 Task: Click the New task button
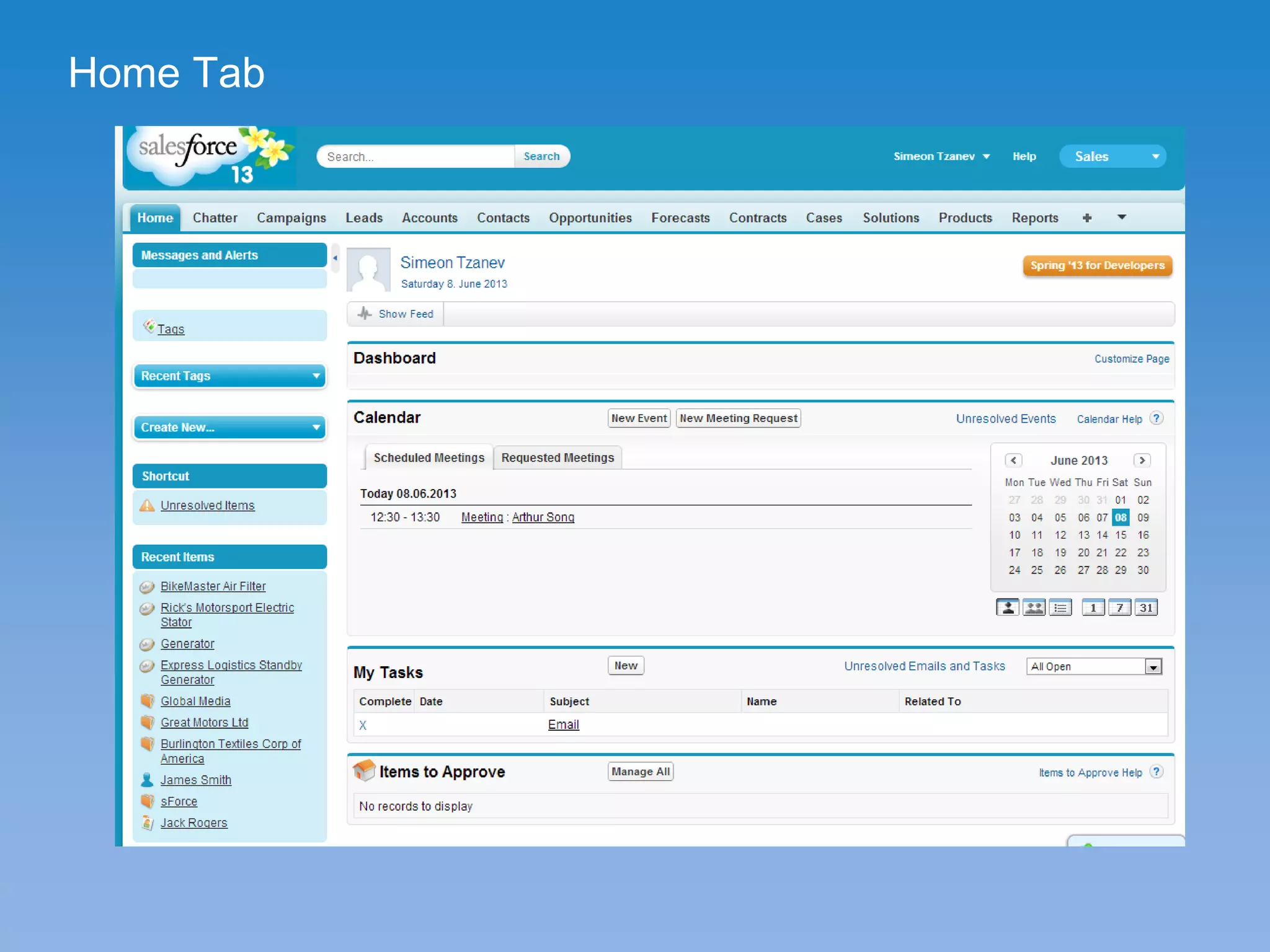coord(626,665)
